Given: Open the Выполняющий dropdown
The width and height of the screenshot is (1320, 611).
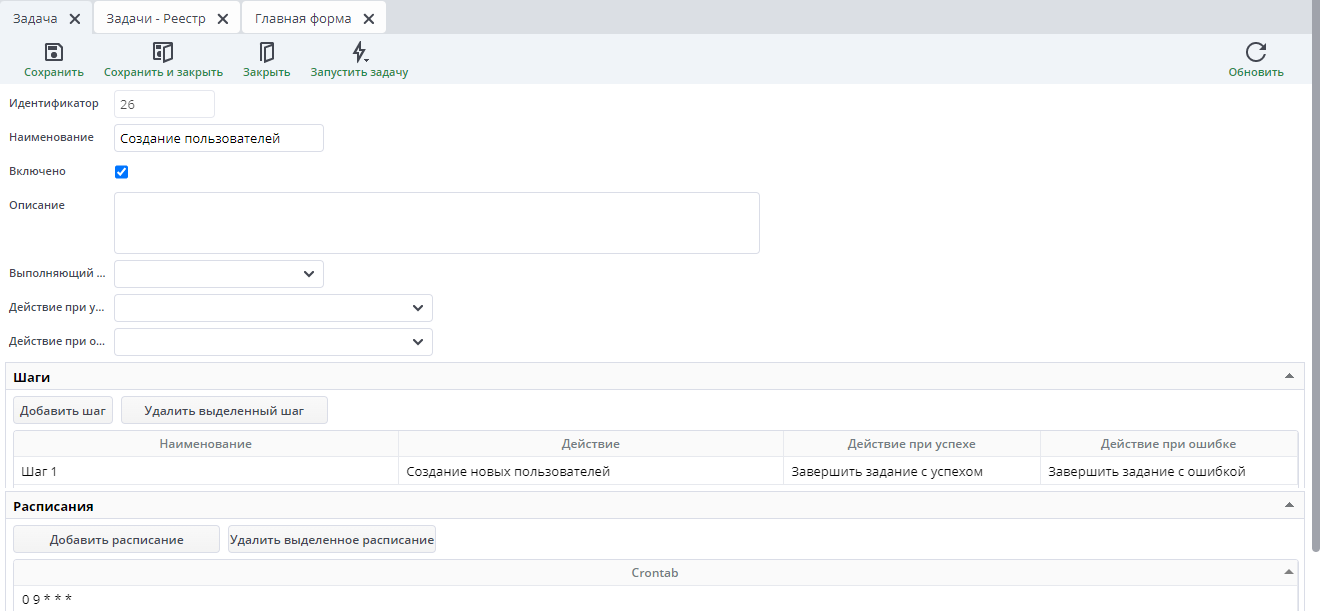Looking at the screenshot, I should [x=219, y=274].
